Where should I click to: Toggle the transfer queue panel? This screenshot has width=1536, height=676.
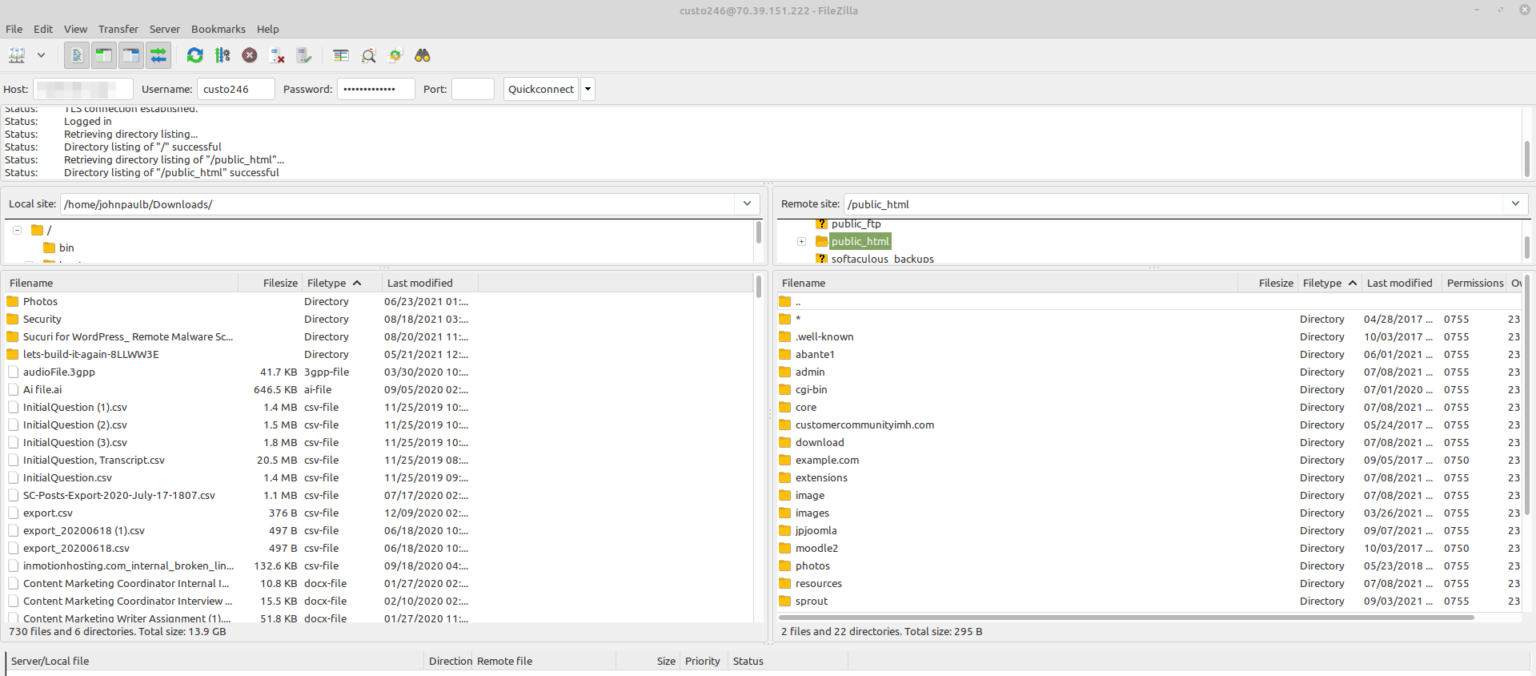click(158, 55)
